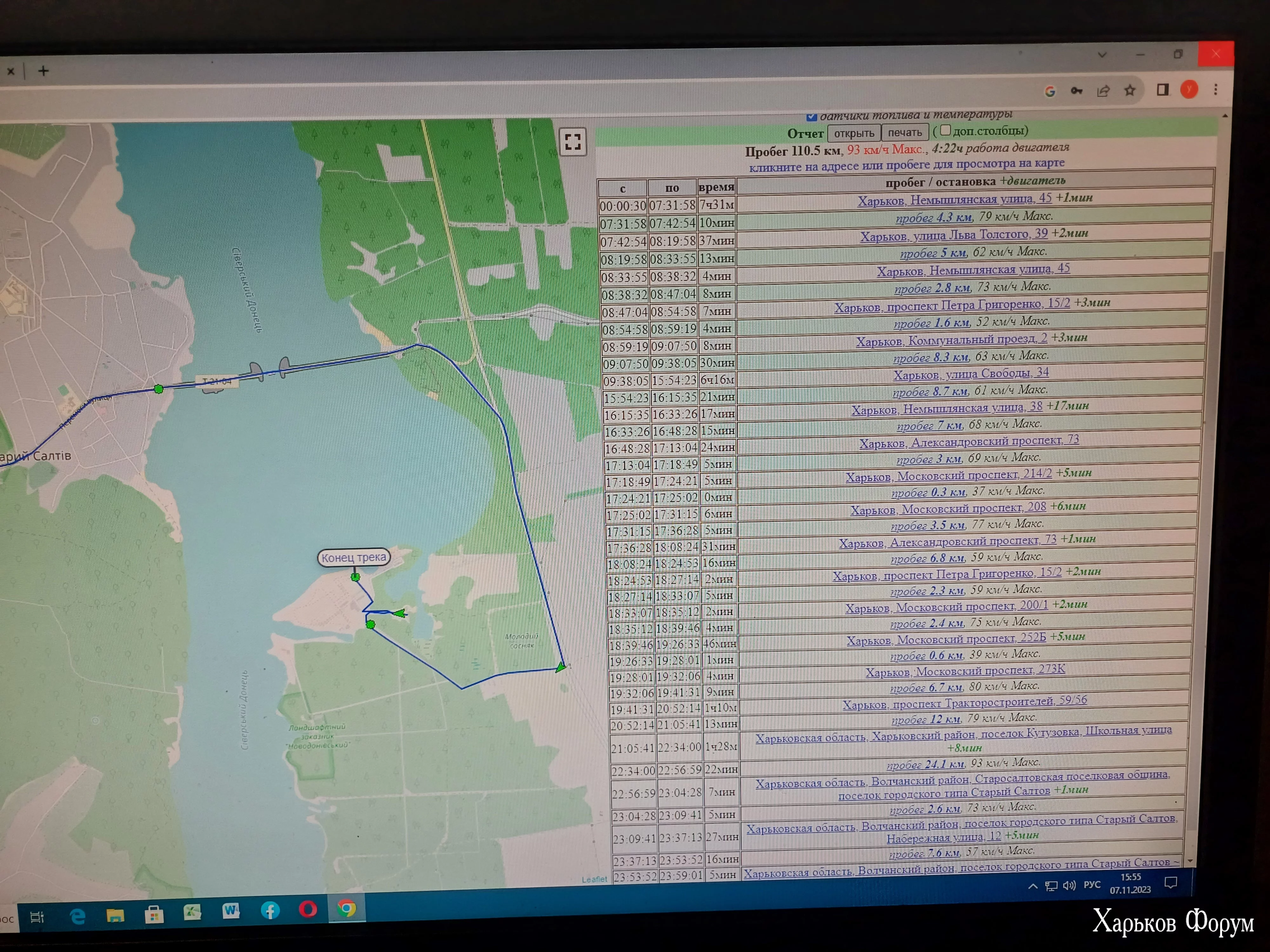
Task: Open проспект Петра Григоренко, 15/2 +3мин link
Action: (952, 306)
